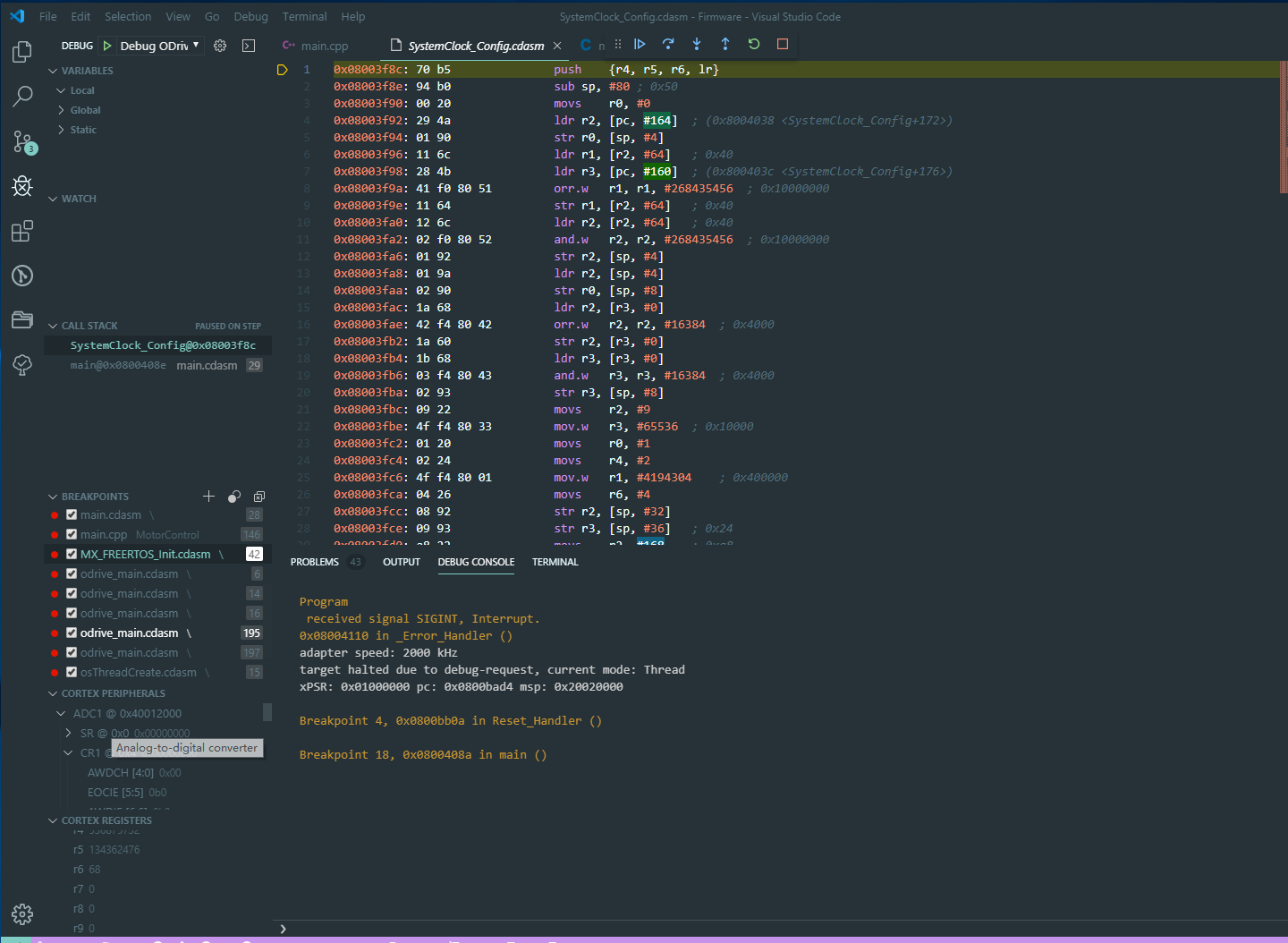Open the Manage gear at bottom left

pos(22,913)
